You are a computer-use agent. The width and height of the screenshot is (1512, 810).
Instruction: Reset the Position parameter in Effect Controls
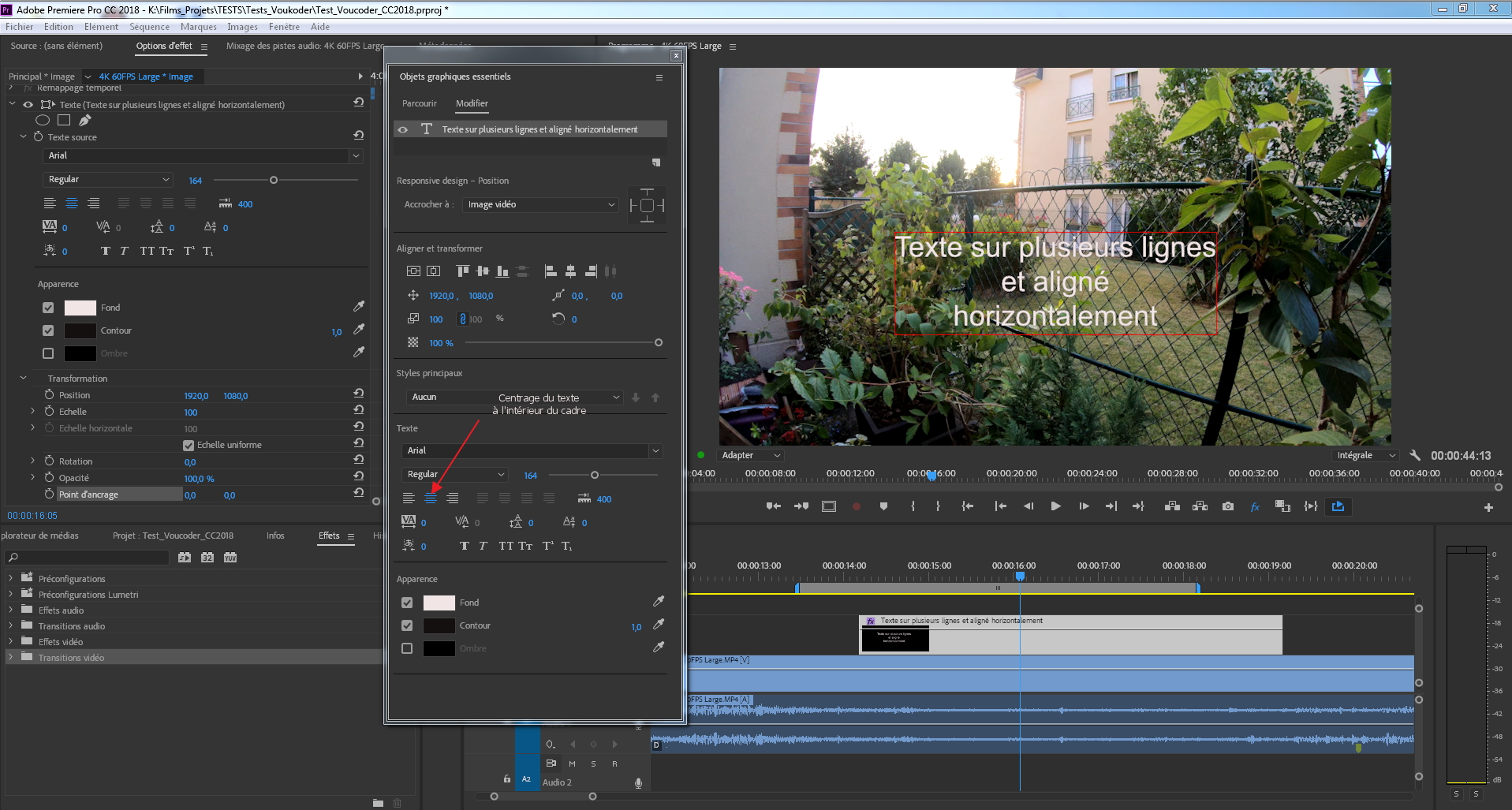coord(359,394)
